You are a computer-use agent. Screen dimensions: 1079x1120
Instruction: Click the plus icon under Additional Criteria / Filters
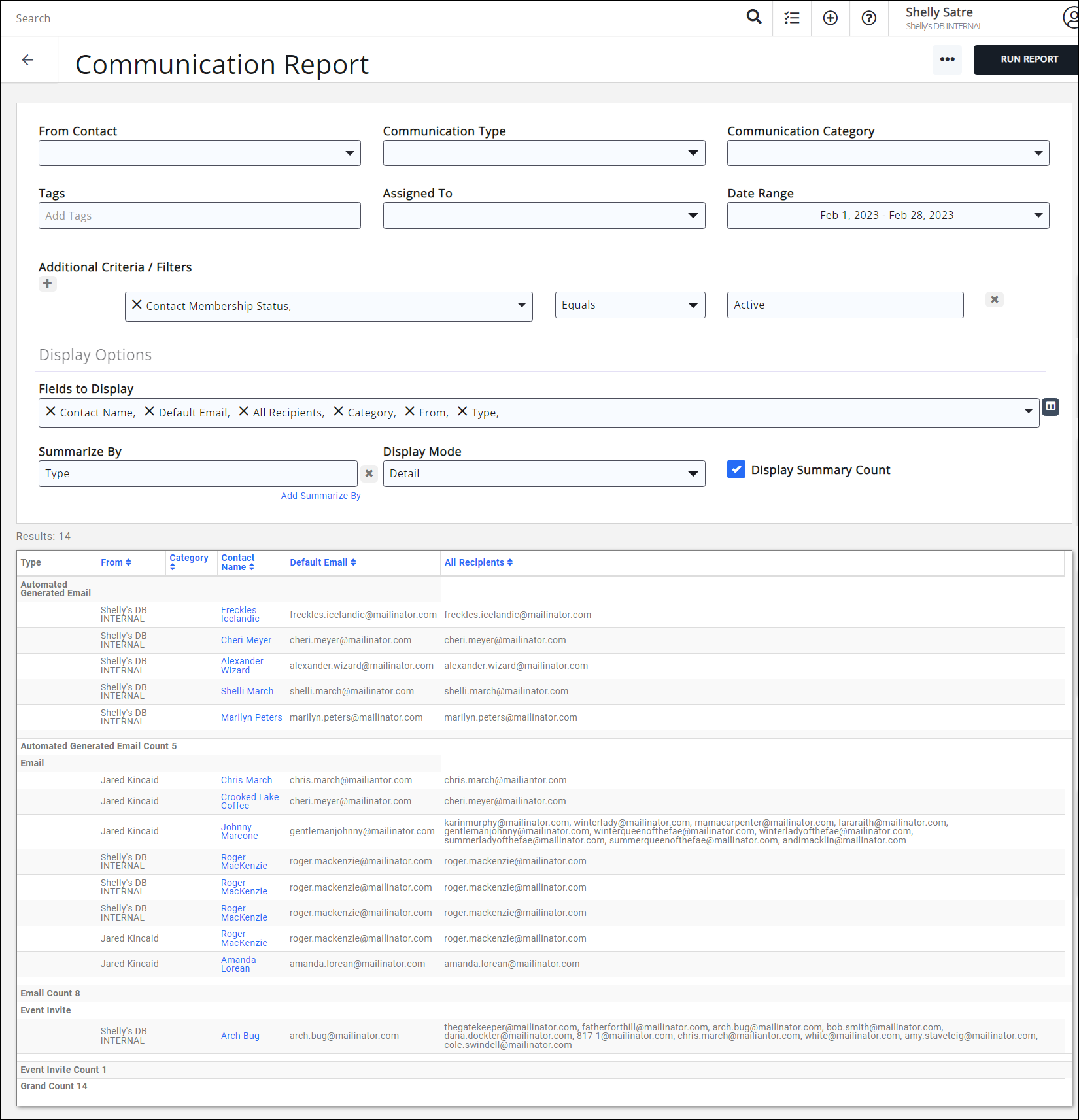tap(47, 284)
